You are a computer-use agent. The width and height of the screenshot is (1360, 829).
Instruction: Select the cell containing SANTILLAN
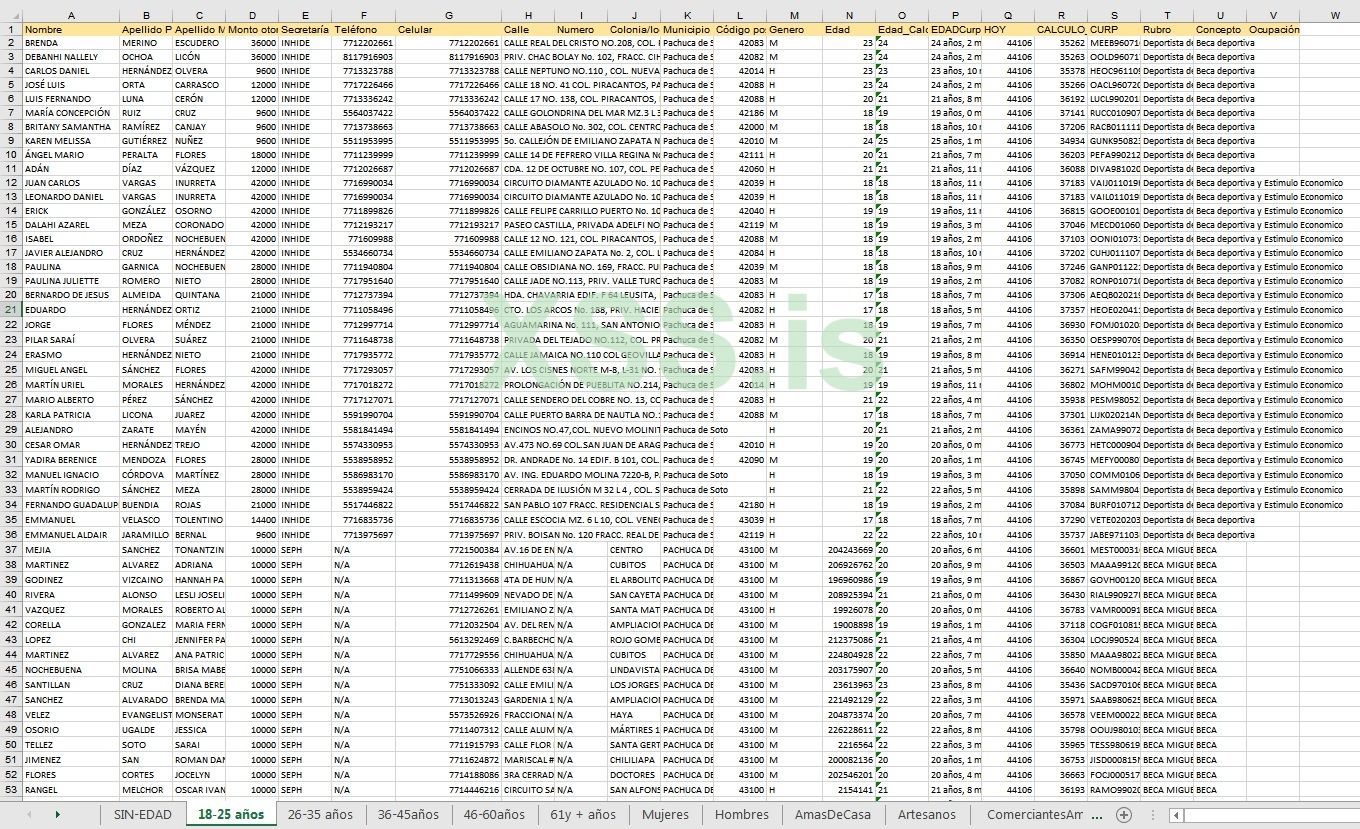tap(71, 685)
